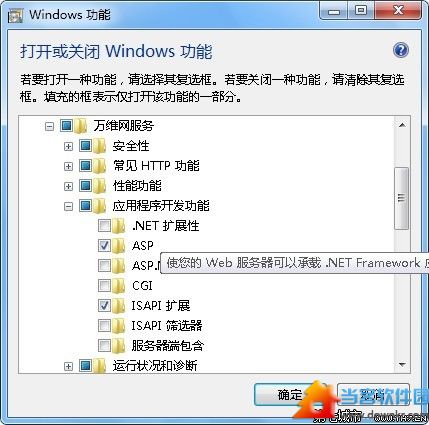The width and height of the screenshot is (429, 425).
Task: Select the ISAPI 筛选器 folder icon
Action: tap(118, 326)
